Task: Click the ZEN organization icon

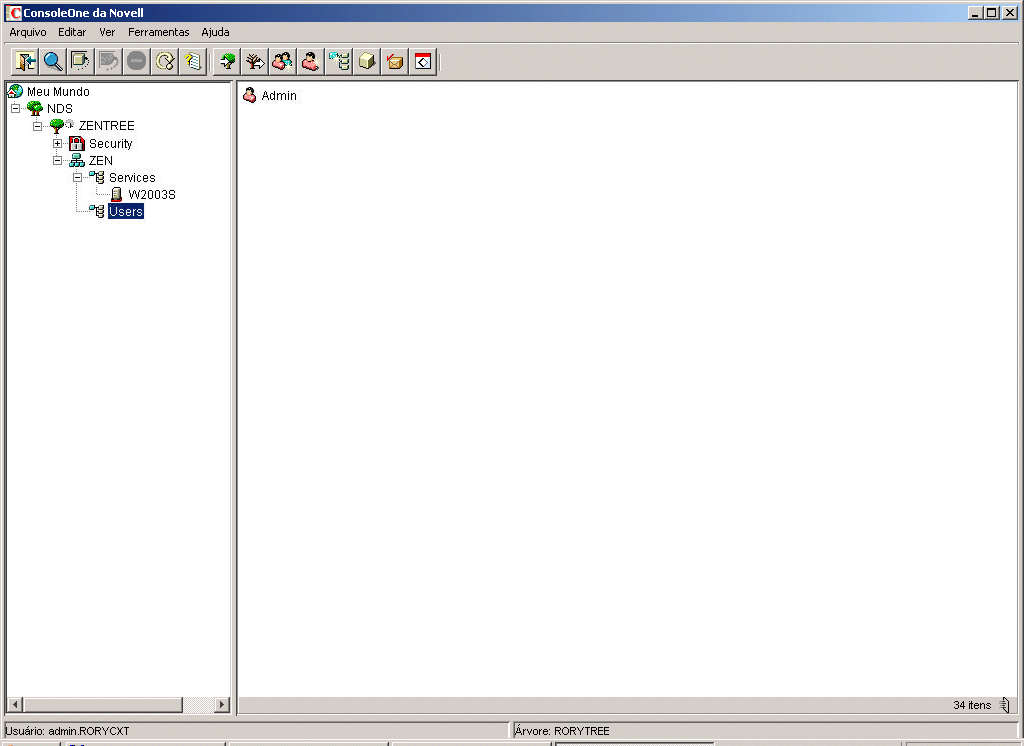Action: point(77,160)
